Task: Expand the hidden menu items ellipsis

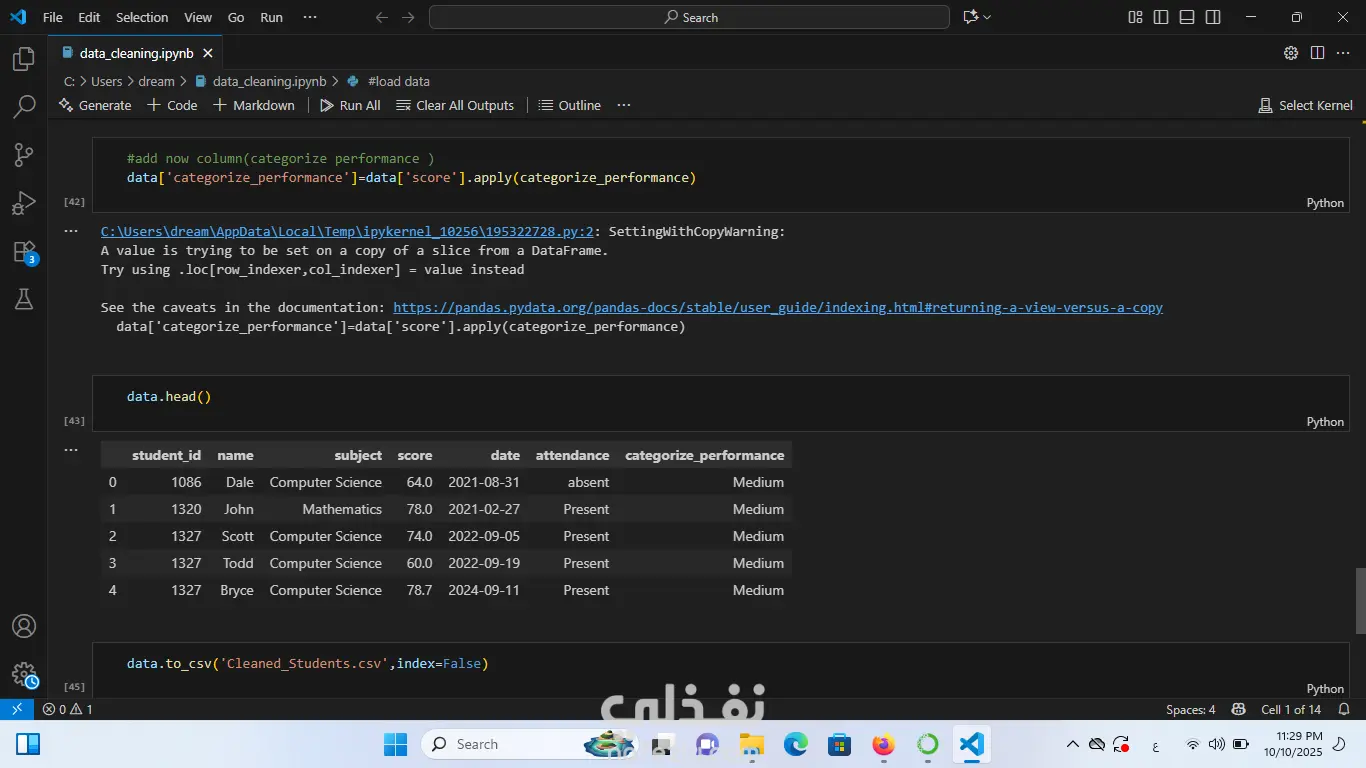Action: tap(309, 17)
